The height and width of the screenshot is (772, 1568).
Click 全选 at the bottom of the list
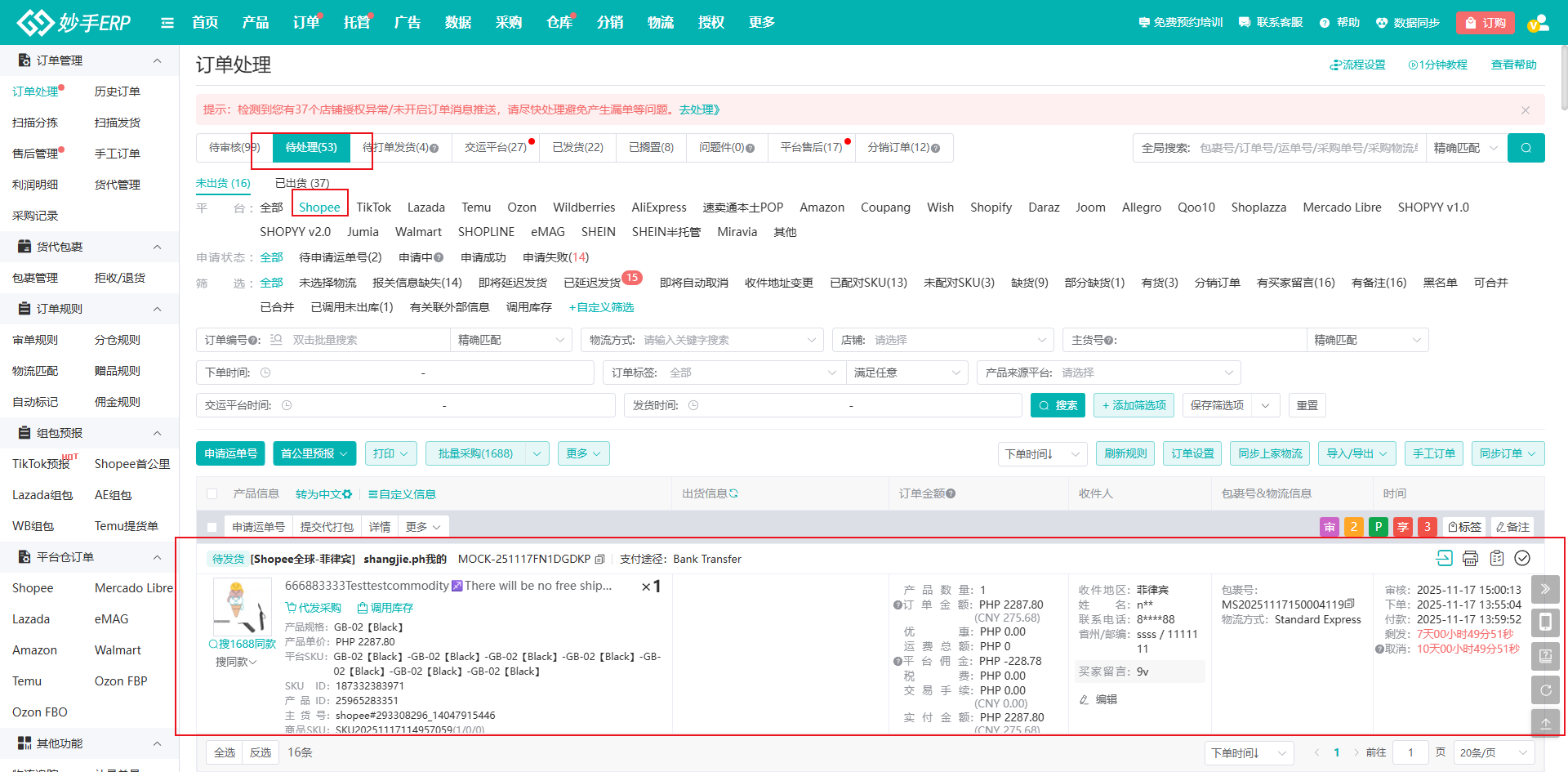(x=225, y=752)
